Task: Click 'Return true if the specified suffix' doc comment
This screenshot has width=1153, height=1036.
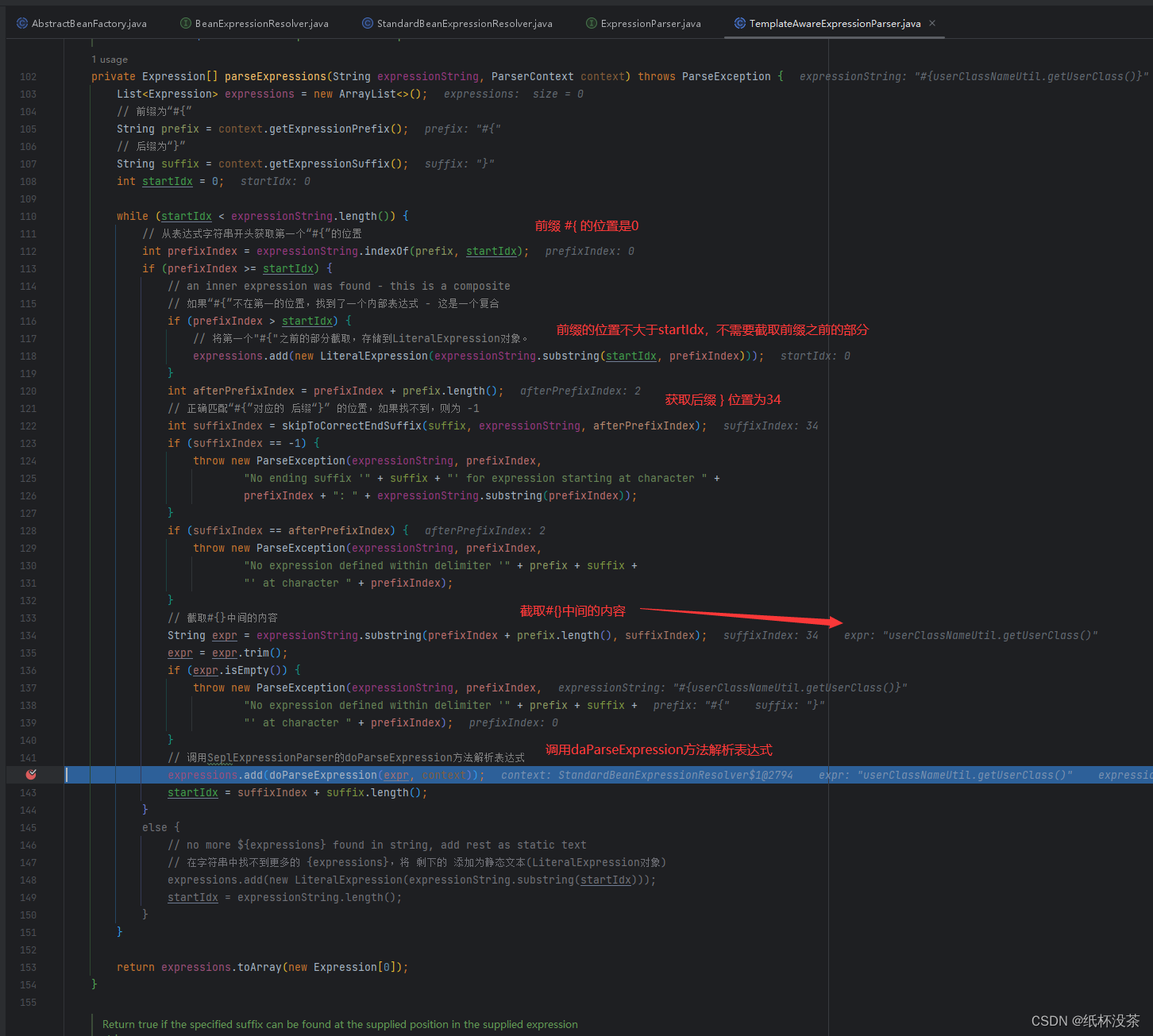Action: tap(340, 1024)
